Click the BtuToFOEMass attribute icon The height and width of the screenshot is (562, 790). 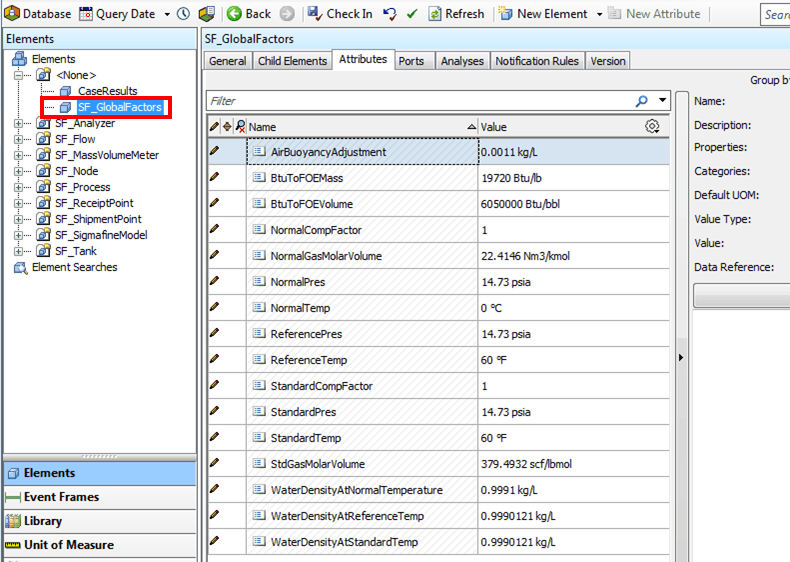click(x=259, y=177)
